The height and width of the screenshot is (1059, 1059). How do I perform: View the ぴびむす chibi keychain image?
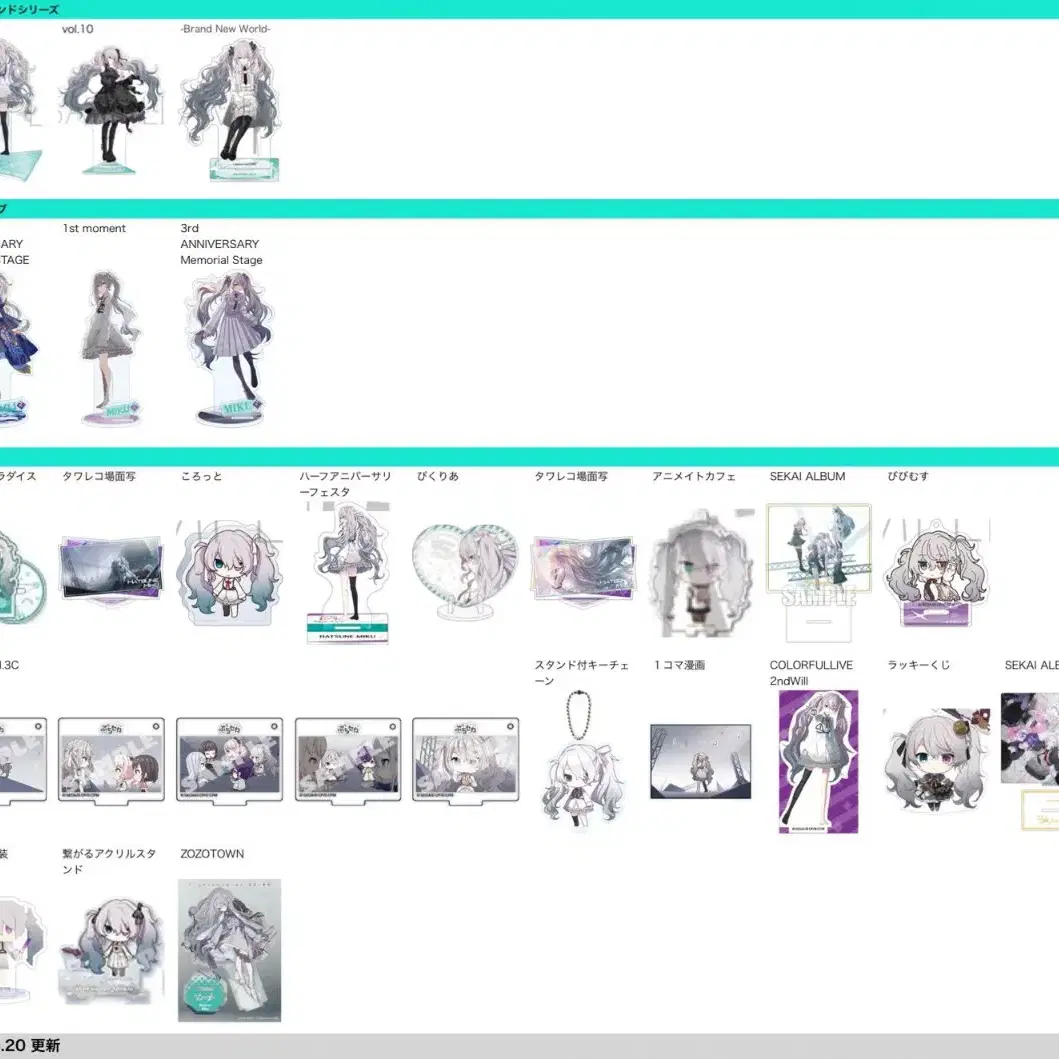pos(937,575)
